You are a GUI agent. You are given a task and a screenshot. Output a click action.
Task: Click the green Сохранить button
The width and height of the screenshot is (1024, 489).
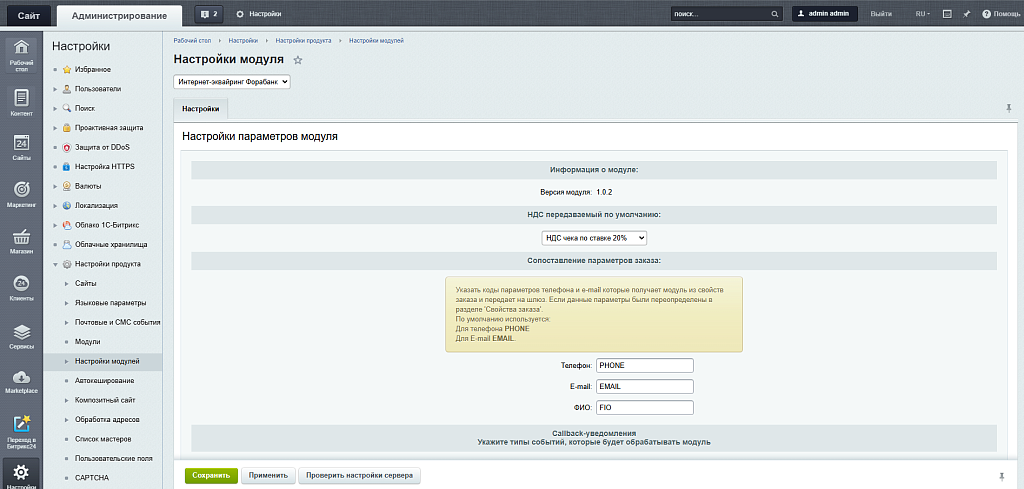click(211, 476)
